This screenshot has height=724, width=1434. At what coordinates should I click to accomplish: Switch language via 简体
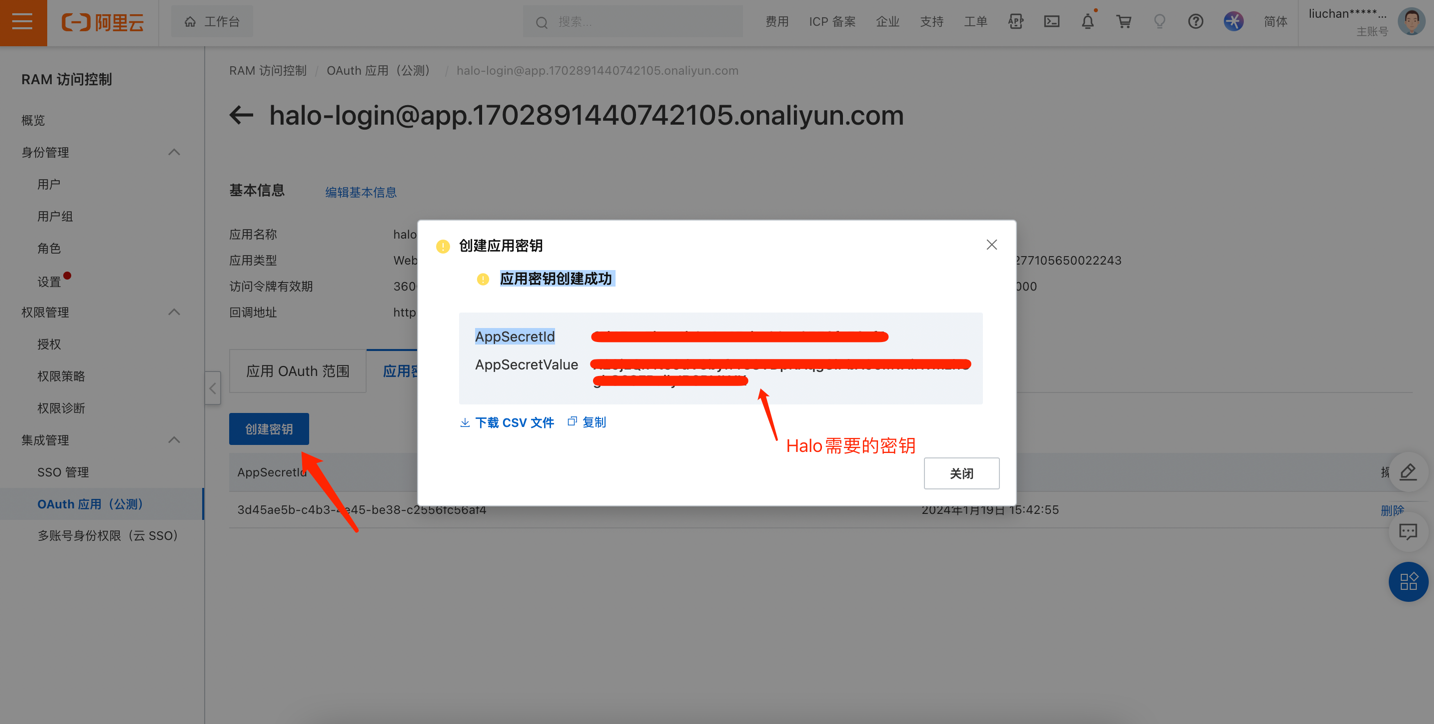click(x=1275, y=22)
